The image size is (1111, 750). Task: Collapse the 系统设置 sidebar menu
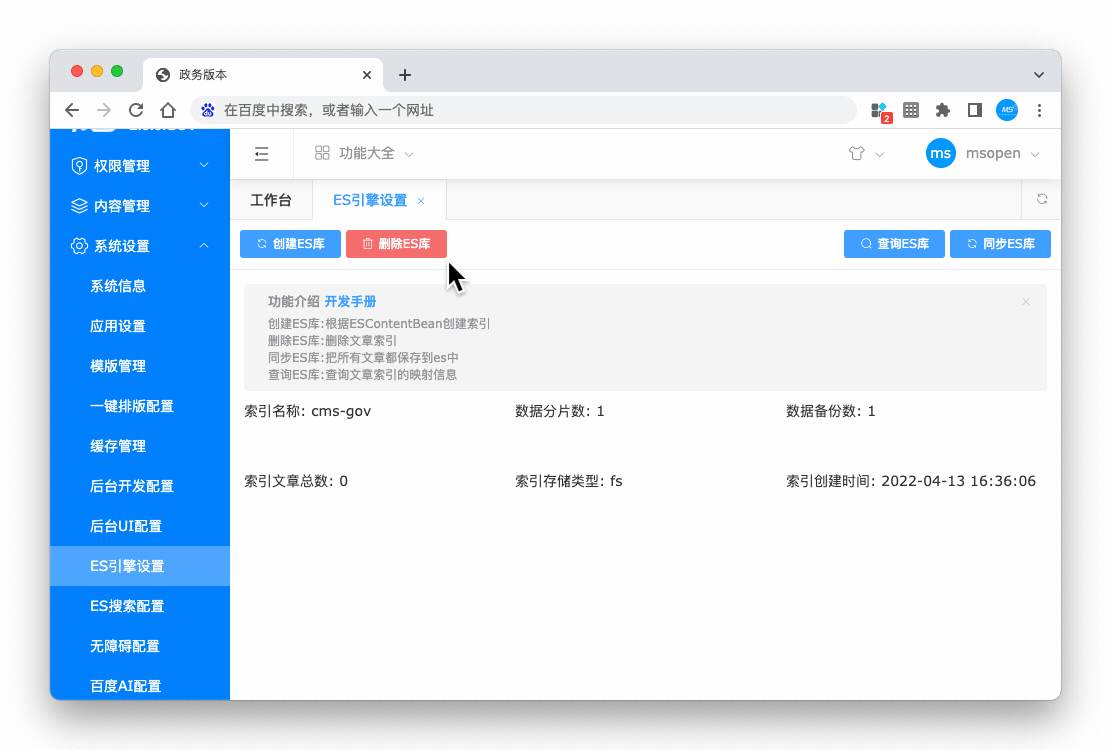pos(140,246)
